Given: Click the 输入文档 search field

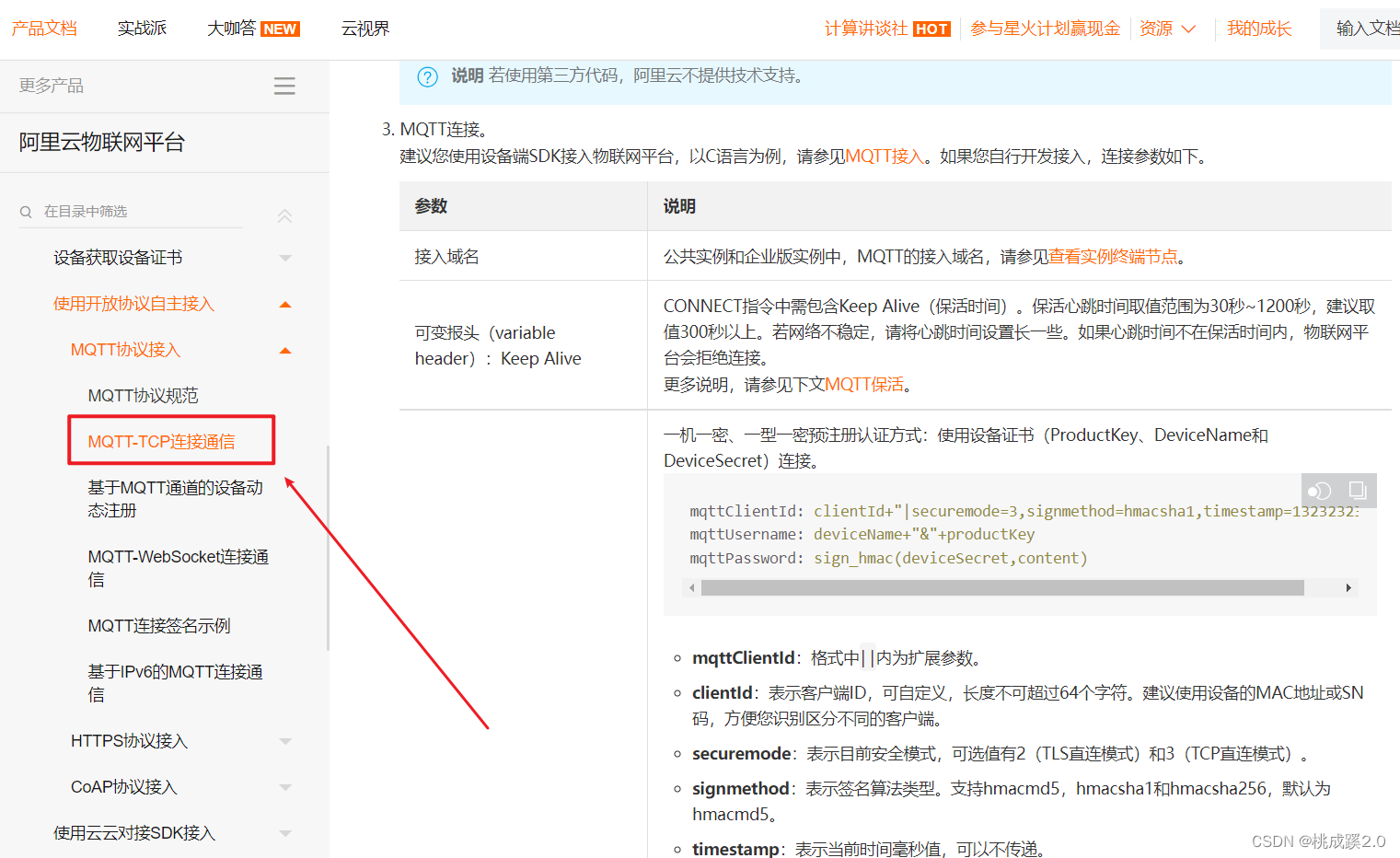Looking at the screenshot, I should pos(1360,29).
